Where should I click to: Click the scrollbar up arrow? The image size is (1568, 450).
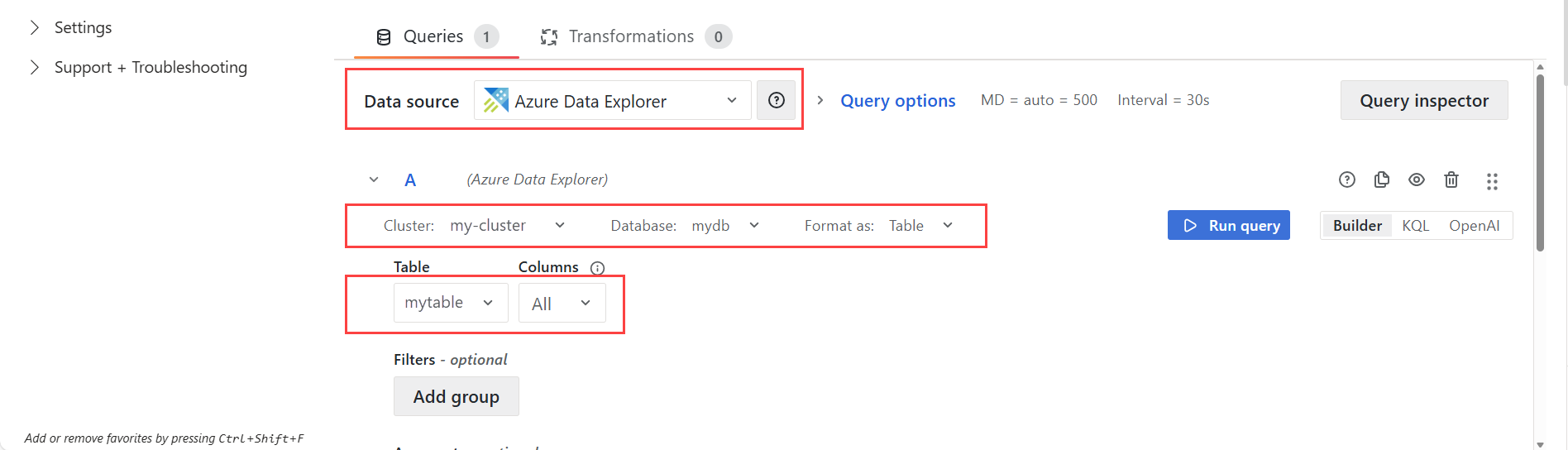coord(1540,67)
